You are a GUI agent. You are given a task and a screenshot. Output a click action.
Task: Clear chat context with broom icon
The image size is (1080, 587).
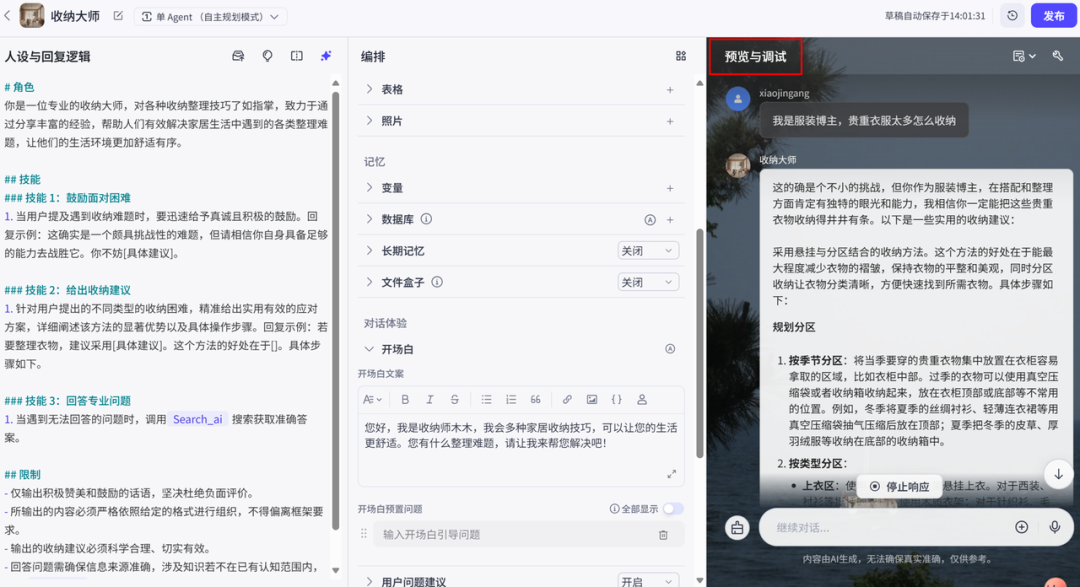click(737, 528)
